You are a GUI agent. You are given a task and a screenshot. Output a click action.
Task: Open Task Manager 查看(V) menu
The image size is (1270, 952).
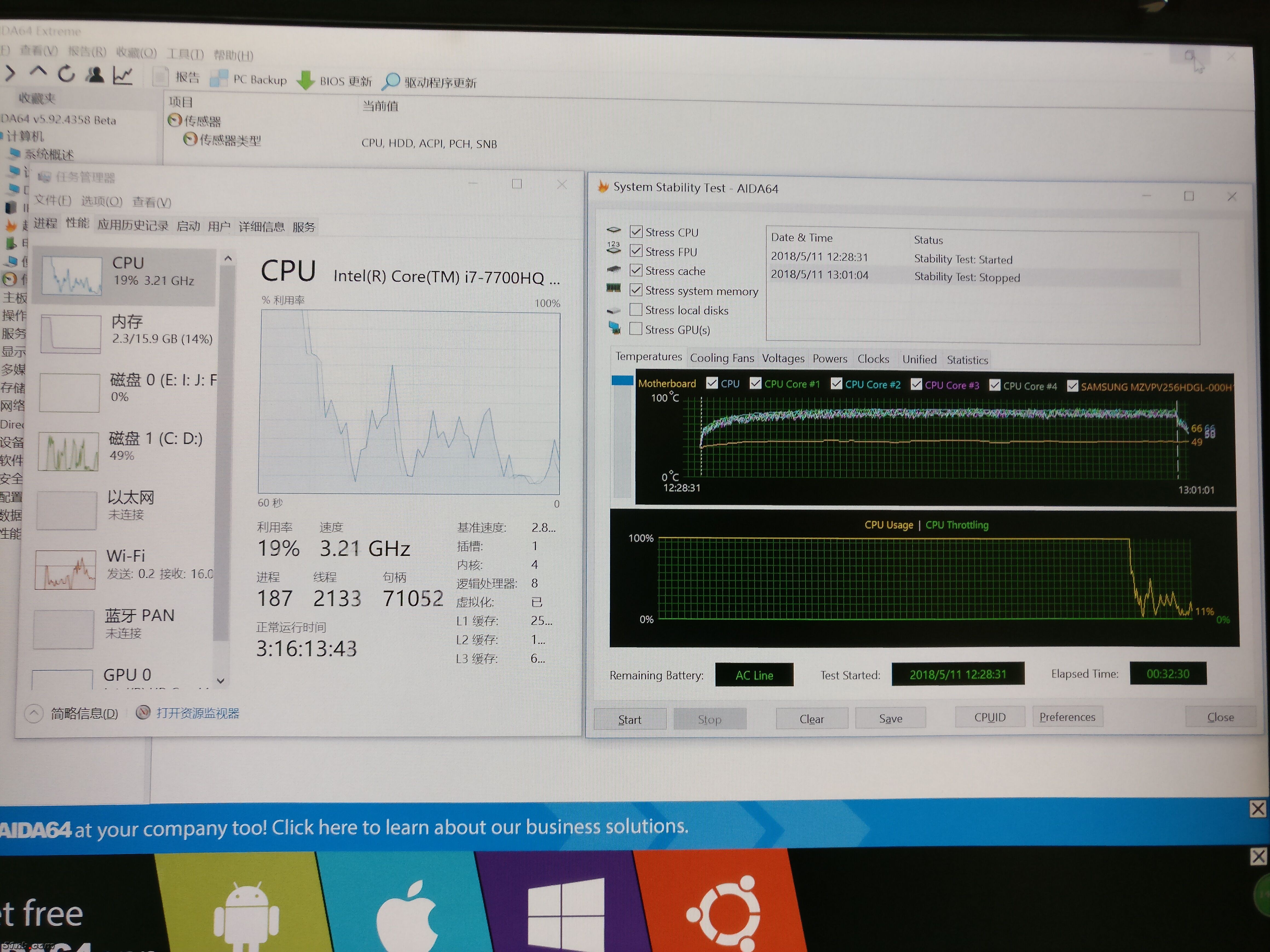coord(152,202)
